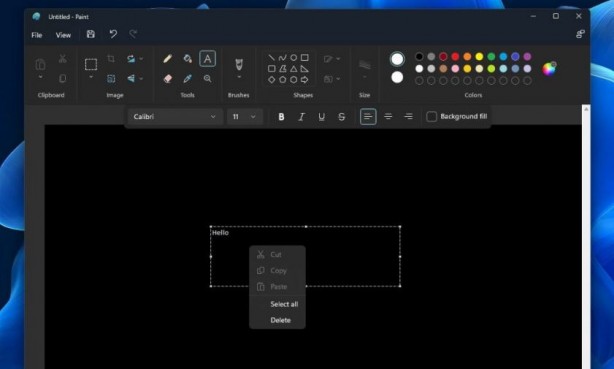Select the Fill bucket tool

188,59
